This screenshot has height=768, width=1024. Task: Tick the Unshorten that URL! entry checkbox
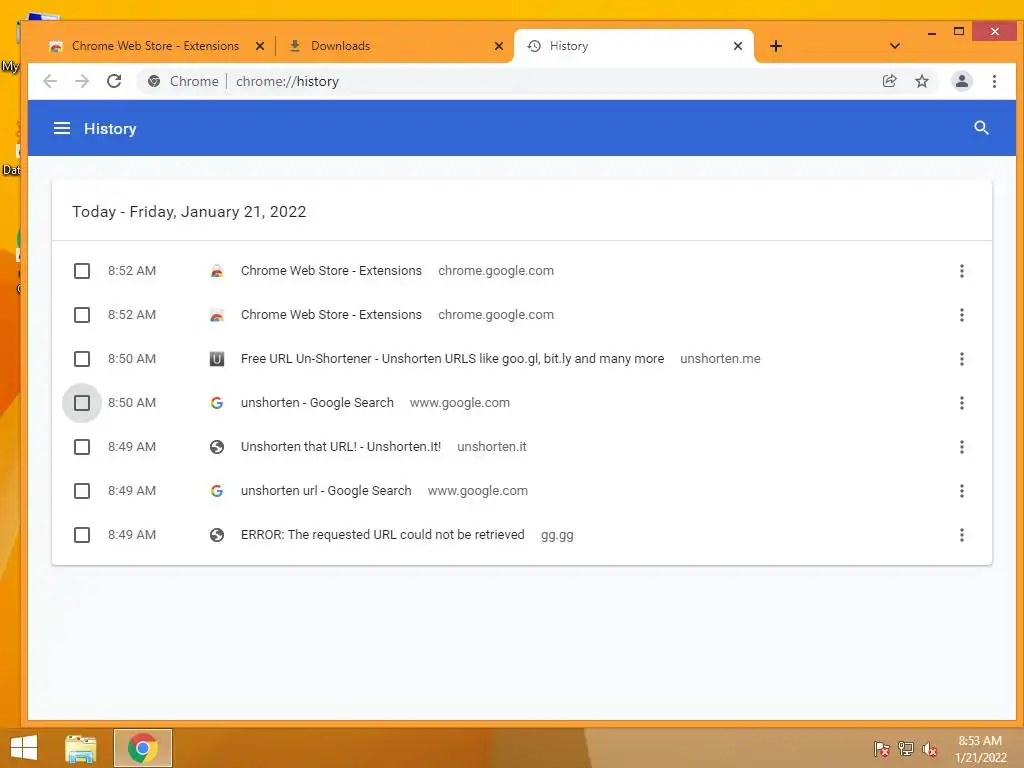(82, 447)
